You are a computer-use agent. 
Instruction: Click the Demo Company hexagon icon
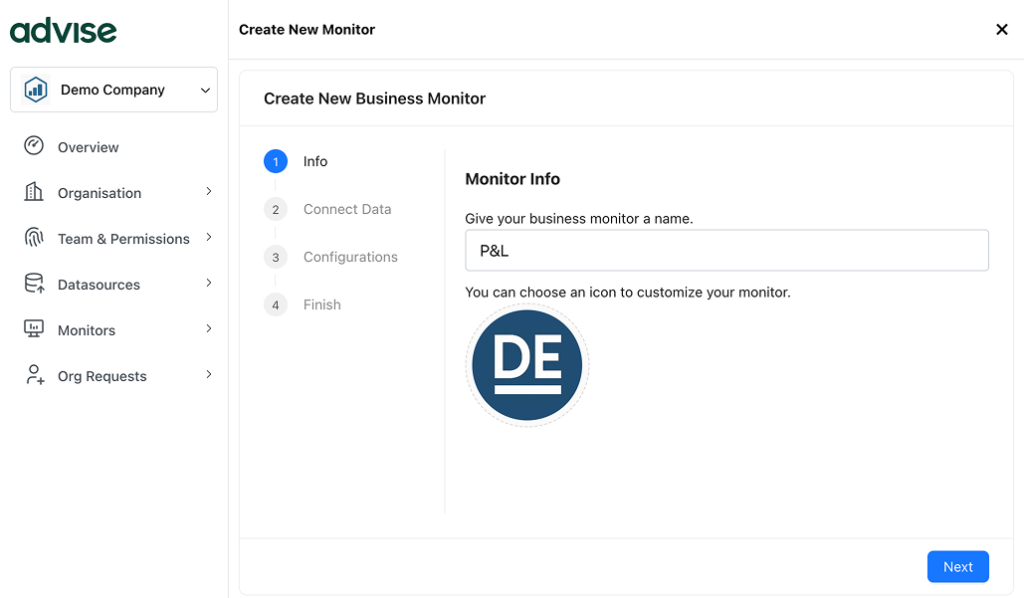point(36,90)
